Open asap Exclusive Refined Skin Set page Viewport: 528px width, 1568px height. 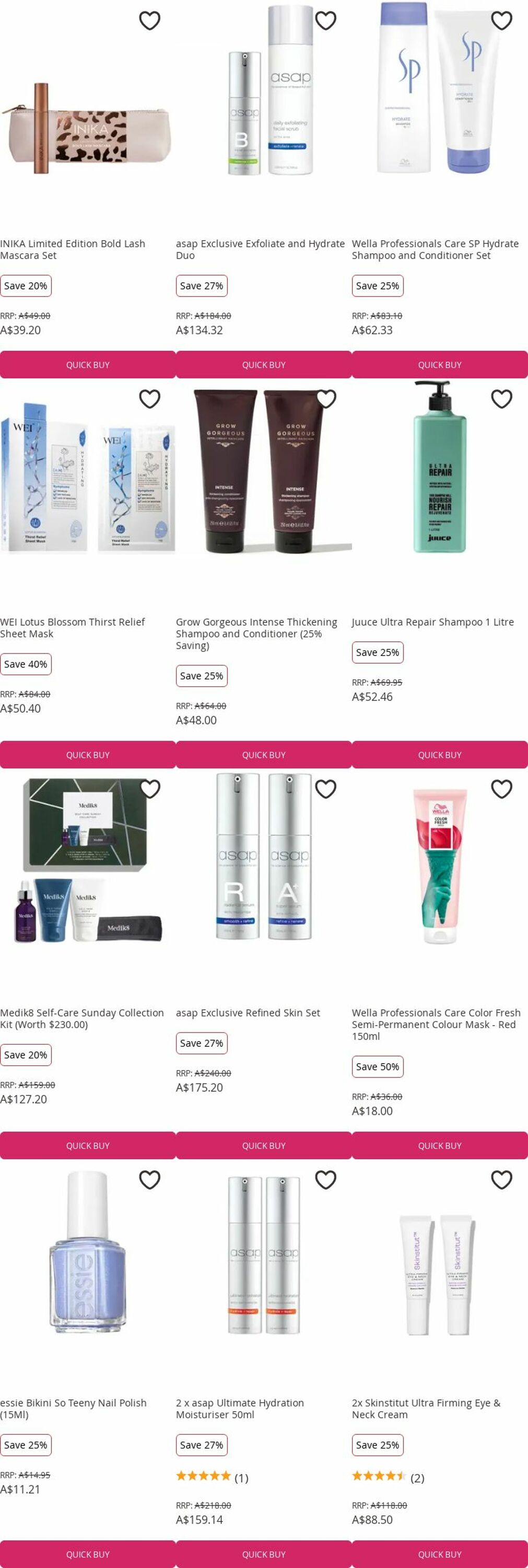click(x=248, y=1013)
